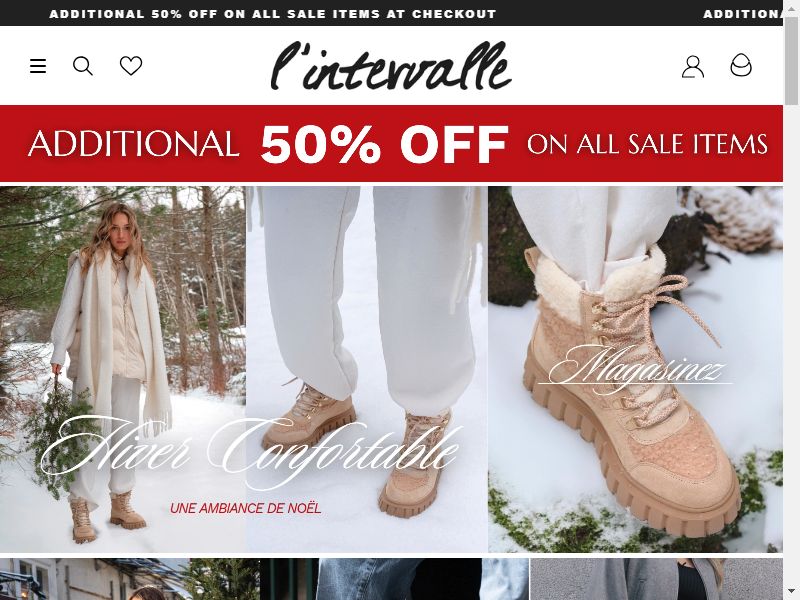Click the white sweatpants with boots image

[x=367, y=369]
